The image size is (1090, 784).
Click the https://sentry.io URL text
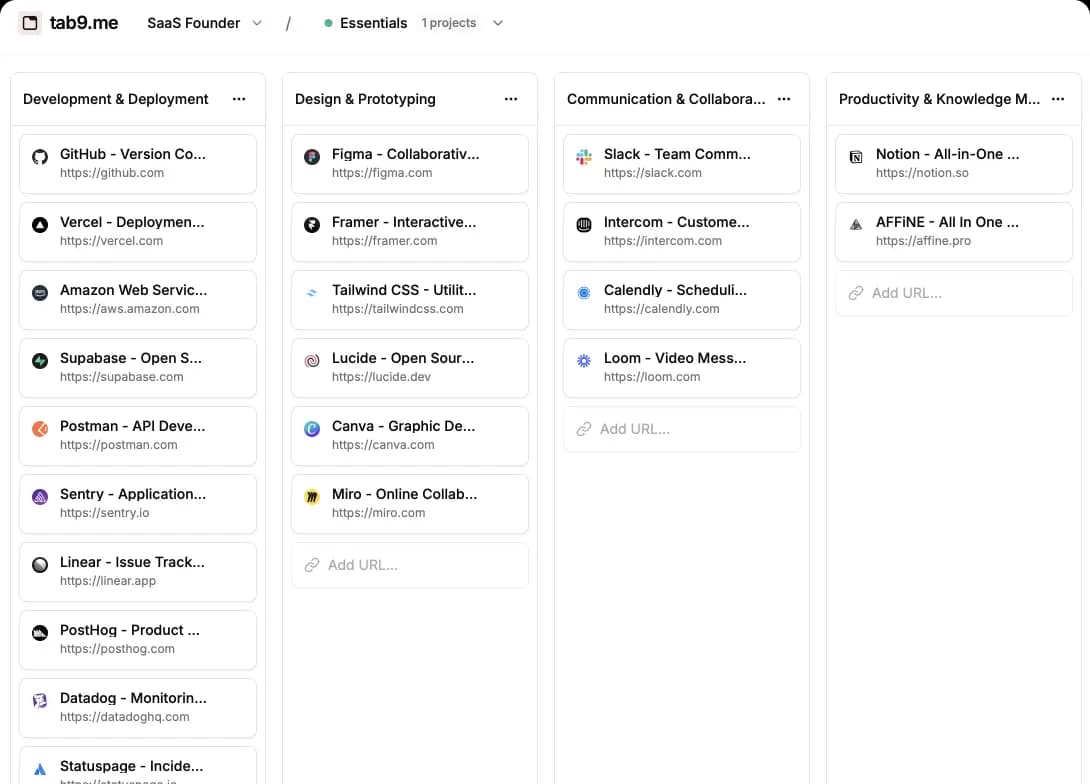[104, 513]
